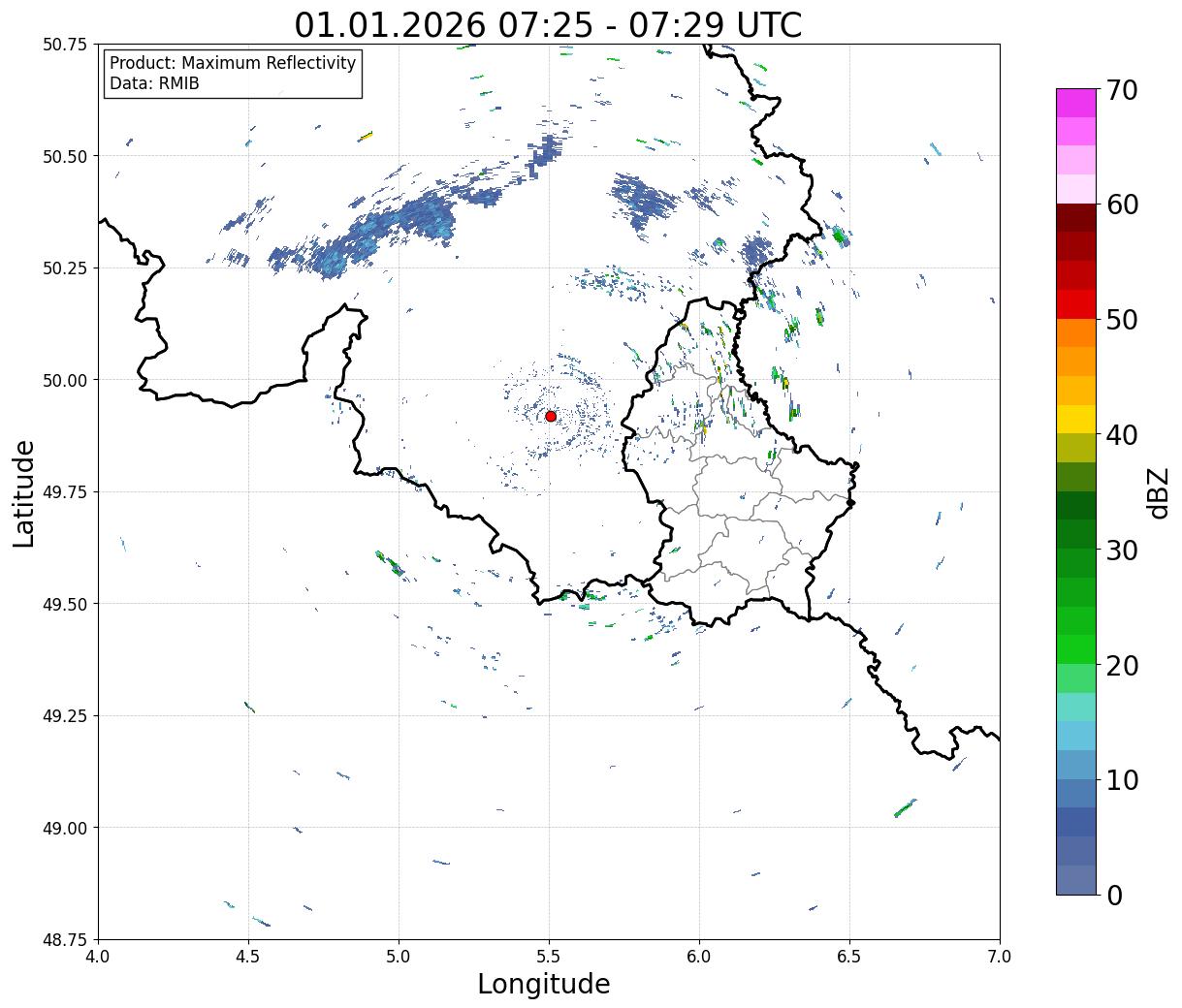The width and height of the screenshot is (1182, 1008).
Task: Click the 5.5 longitude tick label
Action: (x=549, y=957)
